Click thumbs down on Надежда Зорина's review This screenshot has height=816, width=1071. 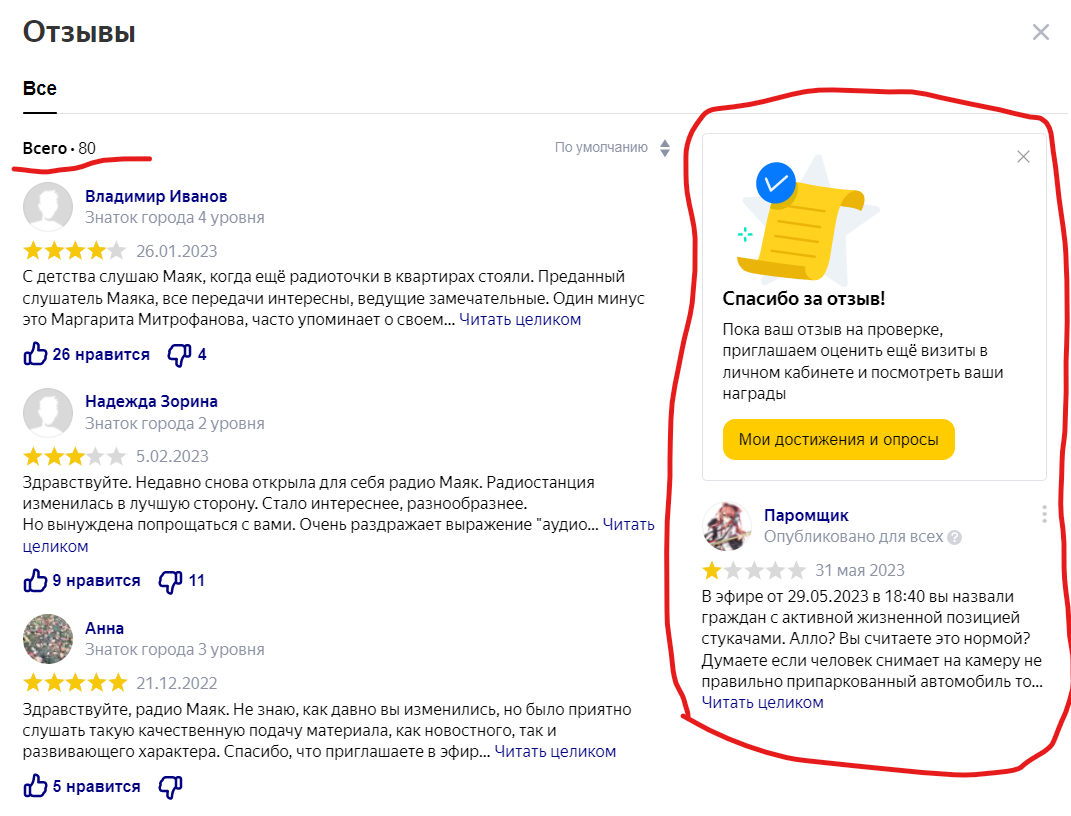tap(171, 581)
